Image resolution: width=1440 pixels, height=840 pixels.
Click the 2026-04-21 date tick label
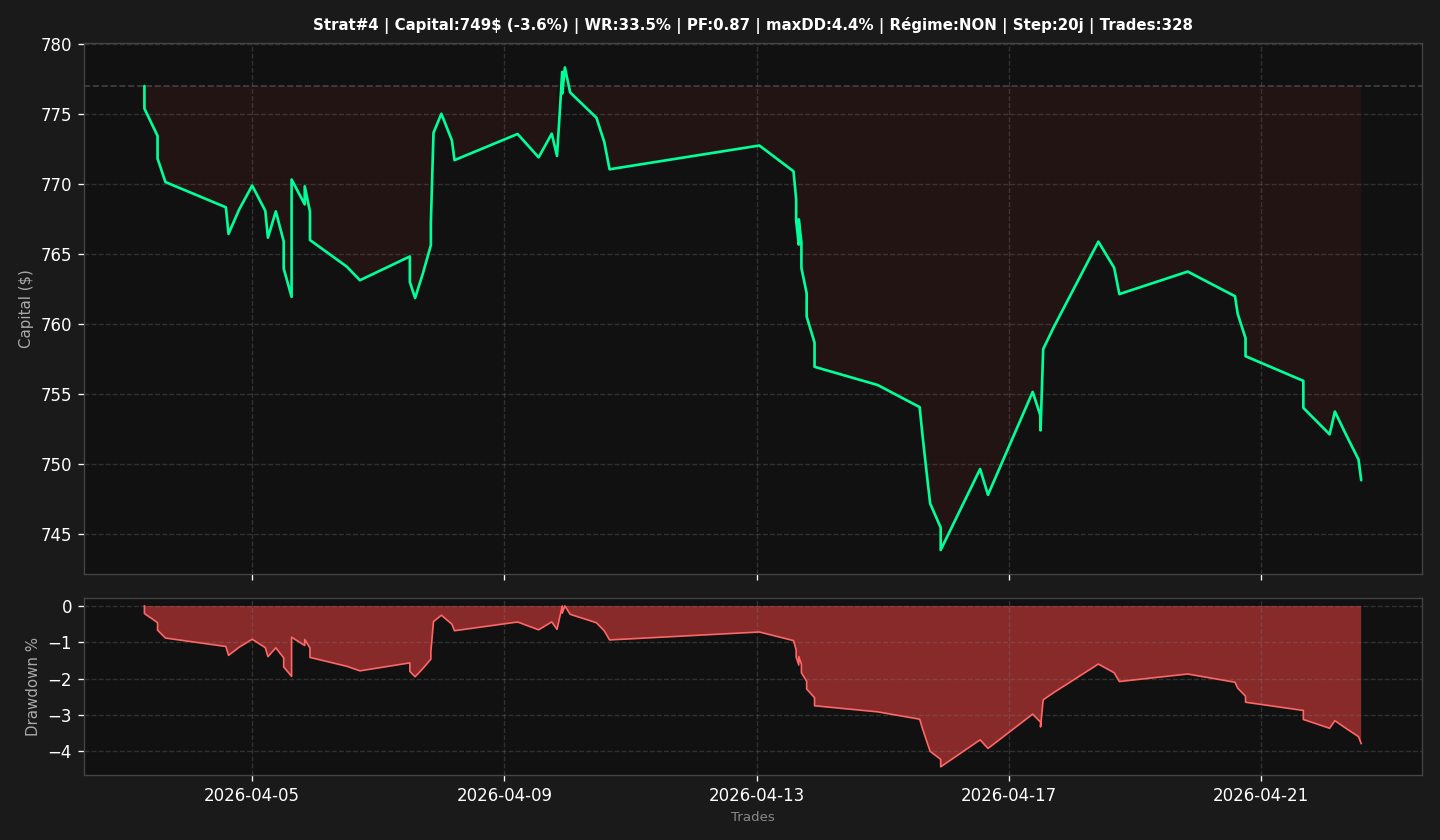(1261, 795)
